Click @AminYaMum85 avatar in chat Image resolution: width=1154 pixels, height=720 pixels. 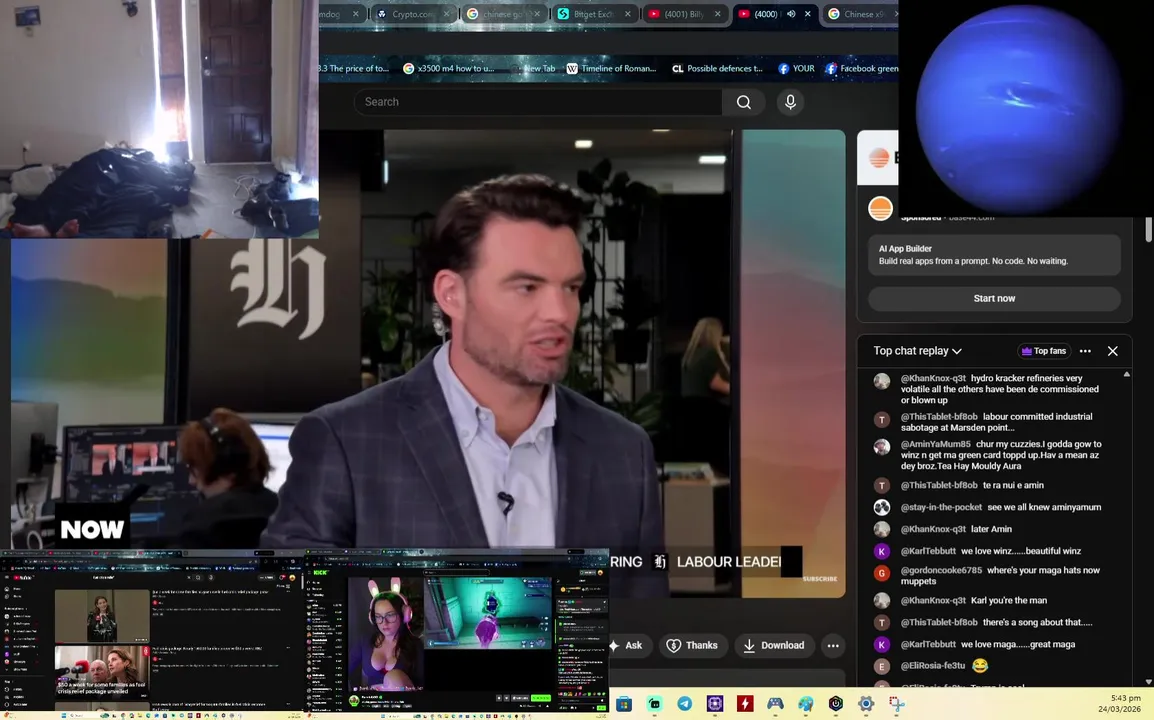pos(882,447)
